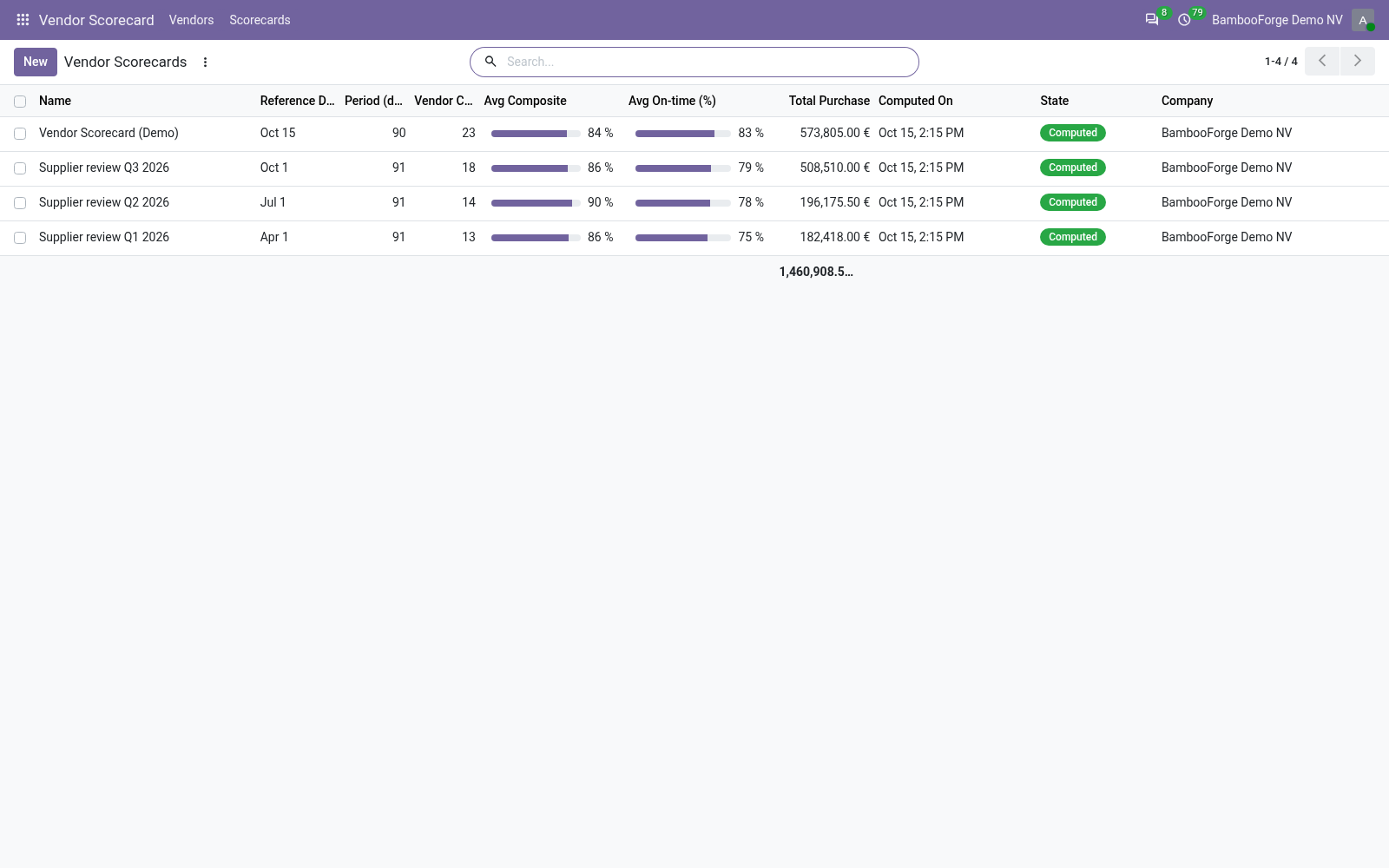Click the 573,805.00 € total purchase cell

click(834, 133)
